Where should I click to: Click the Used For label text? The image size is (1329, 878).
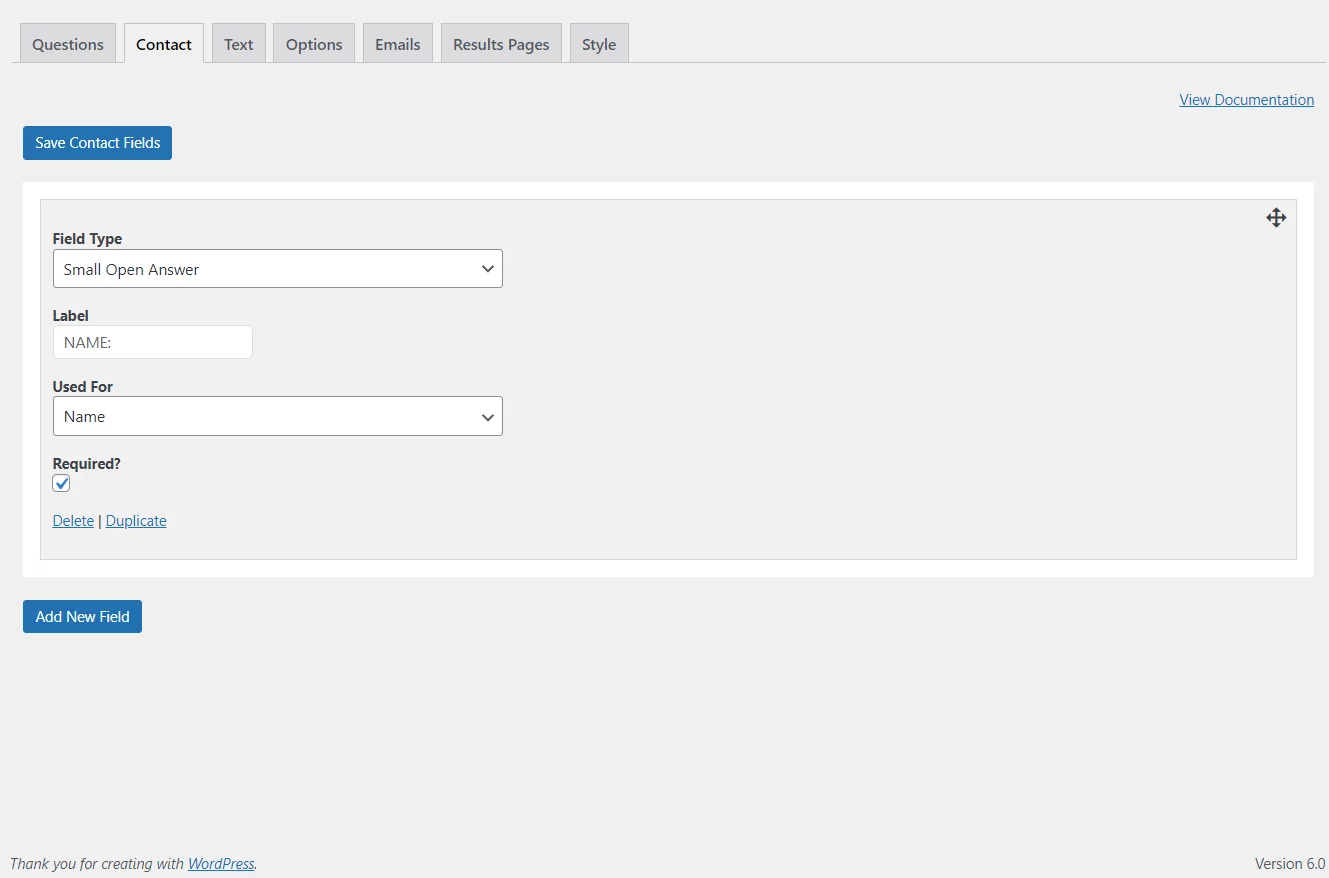83,386
